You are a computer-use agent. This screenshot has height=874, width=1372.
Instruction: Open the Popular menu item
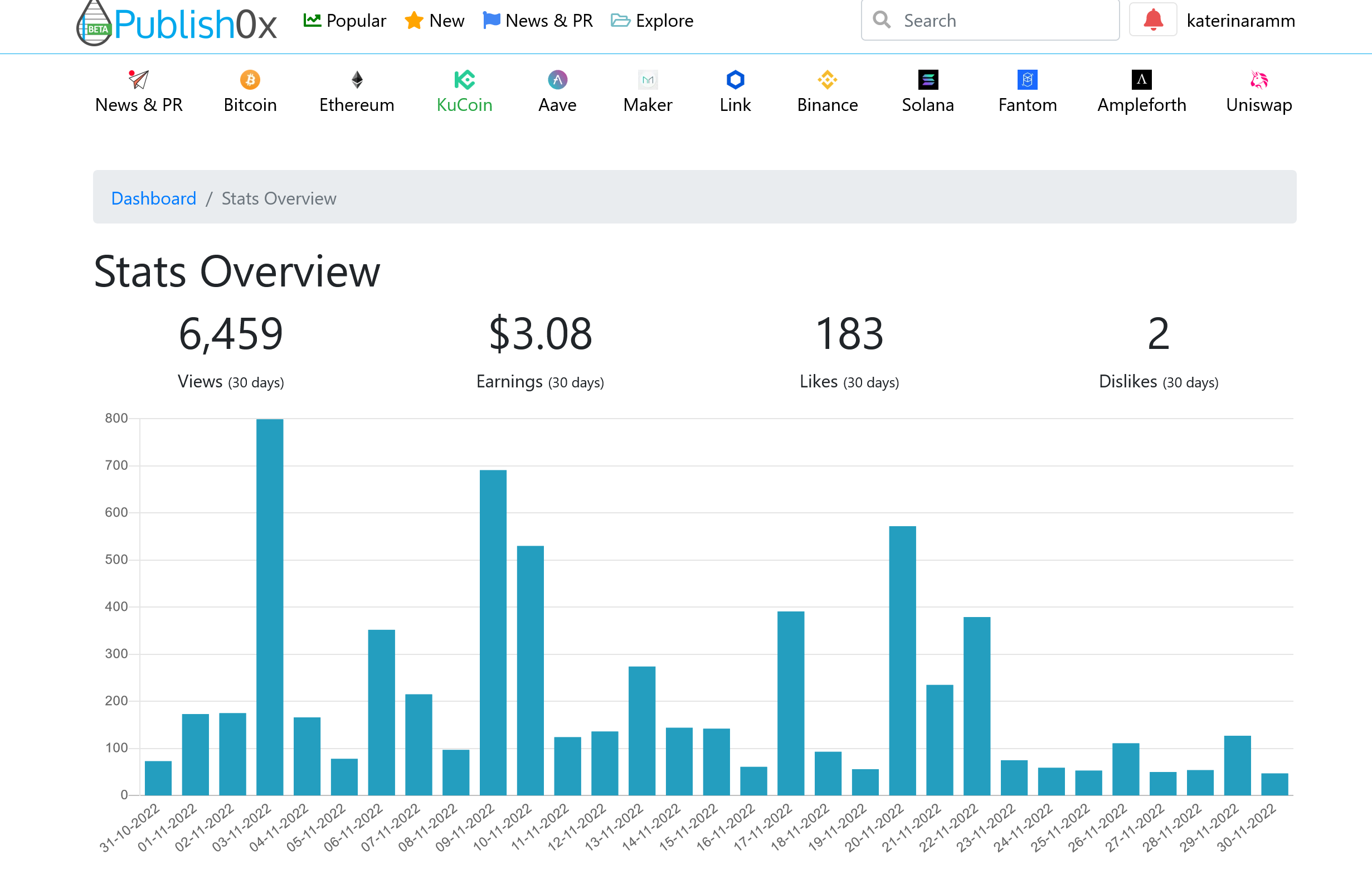point(345,21)
